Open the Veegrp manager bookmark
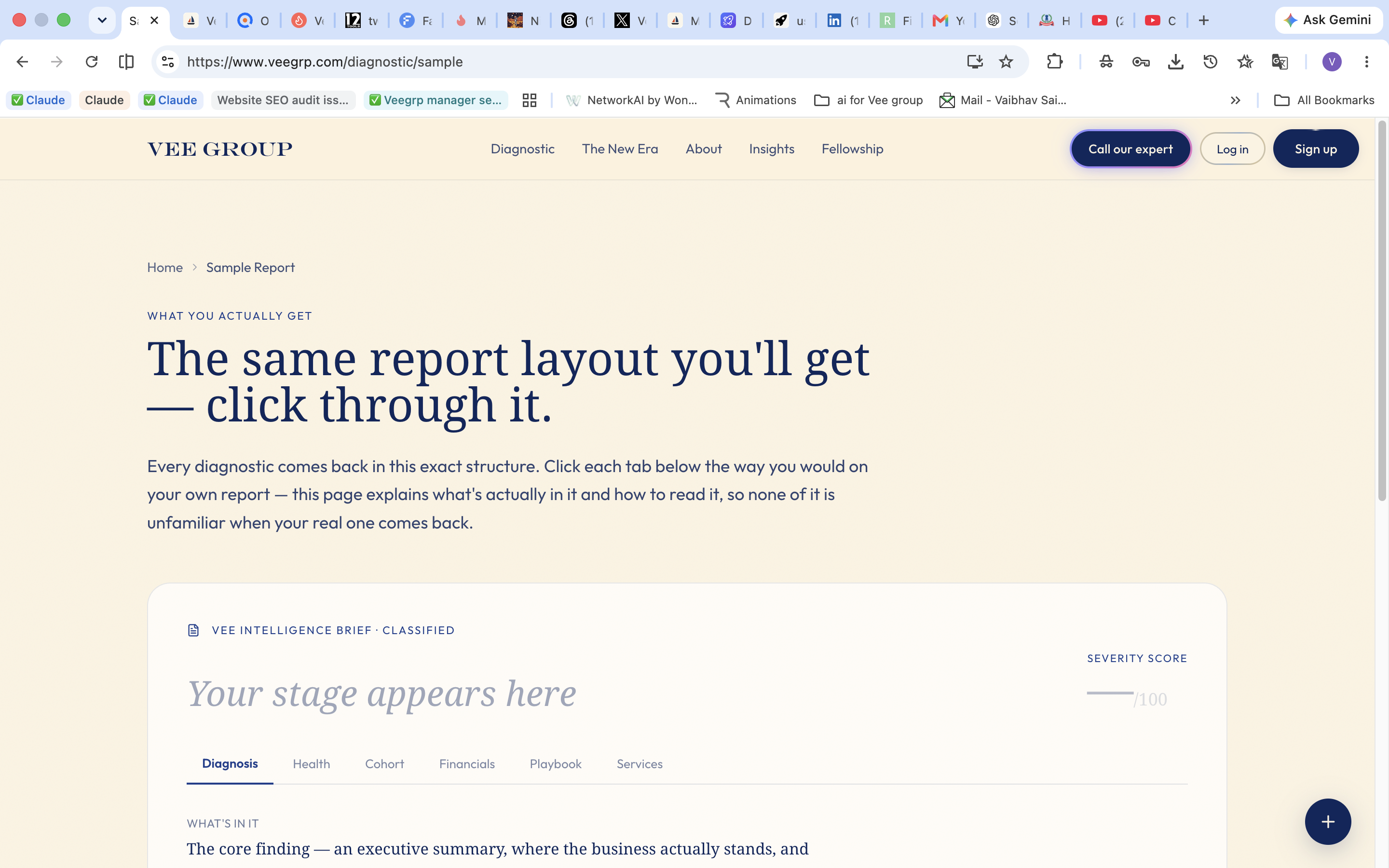This screenshot has width=1389, height=868. click(436, 100)
